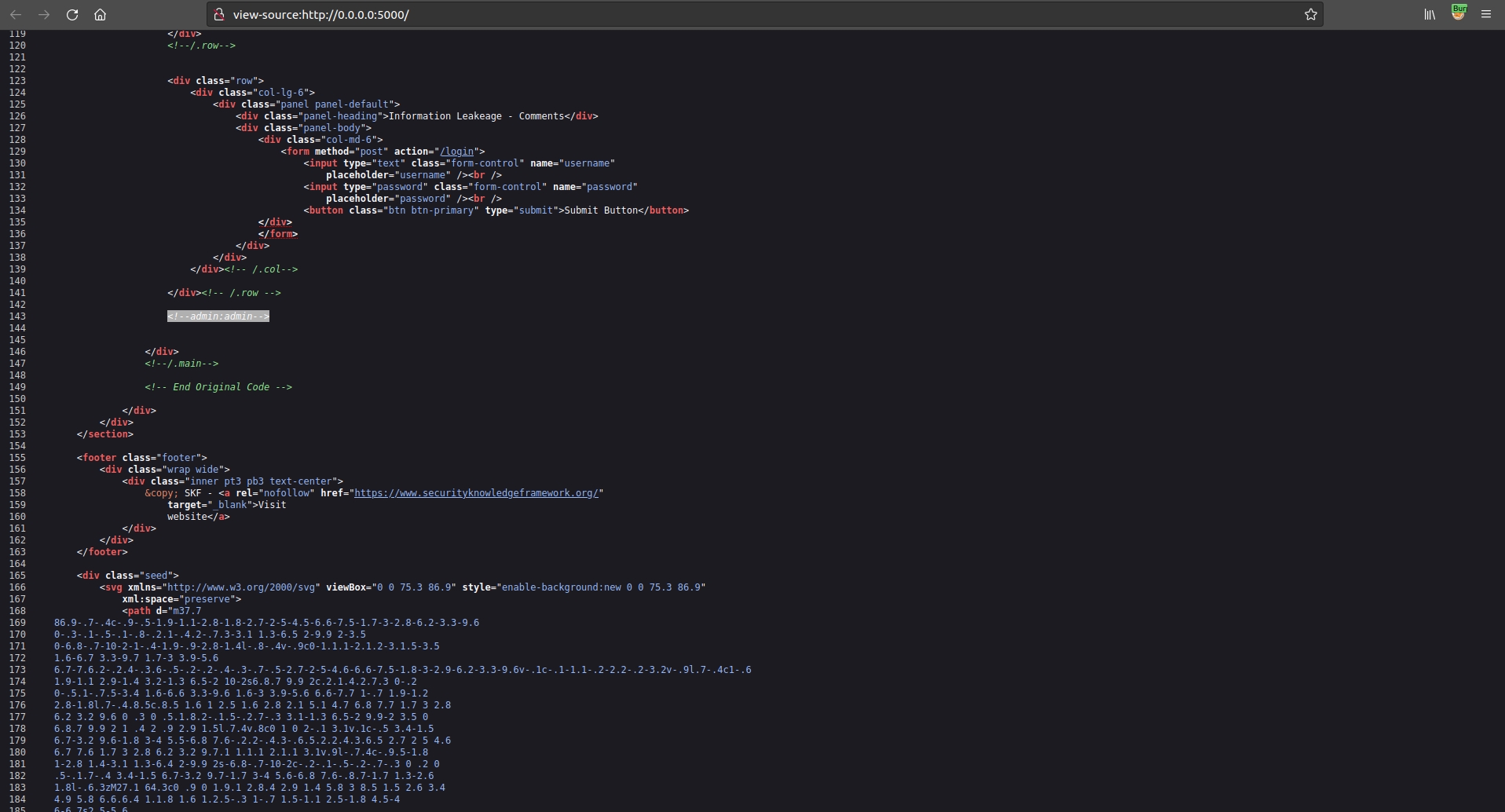Screen dimensions: 1505x812
Task: Open the Burp proxy extension icon
Action: 1459,13
